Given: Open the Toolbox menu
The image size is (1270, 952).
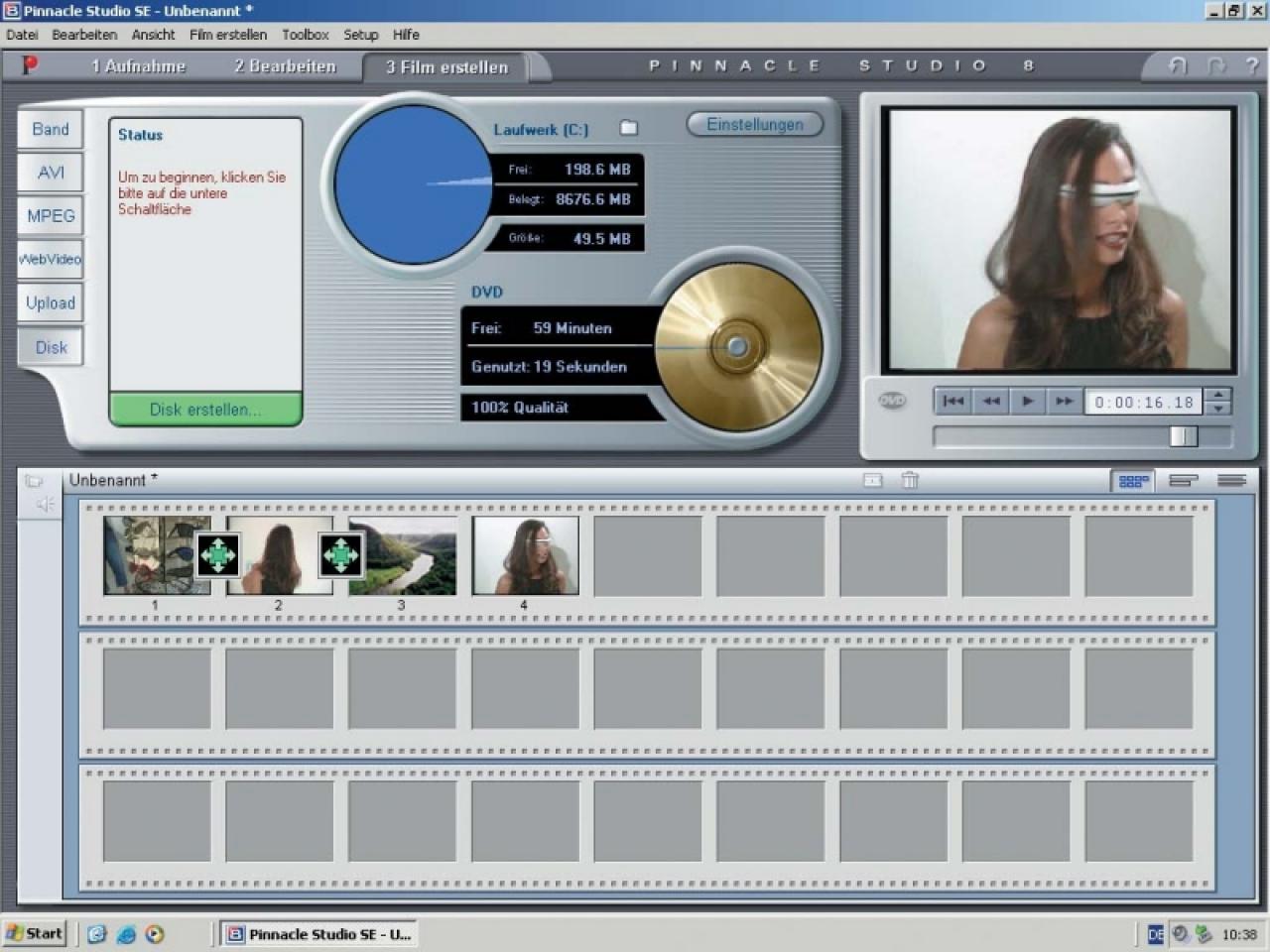Looking at the screenshot, I should (305, 35).
